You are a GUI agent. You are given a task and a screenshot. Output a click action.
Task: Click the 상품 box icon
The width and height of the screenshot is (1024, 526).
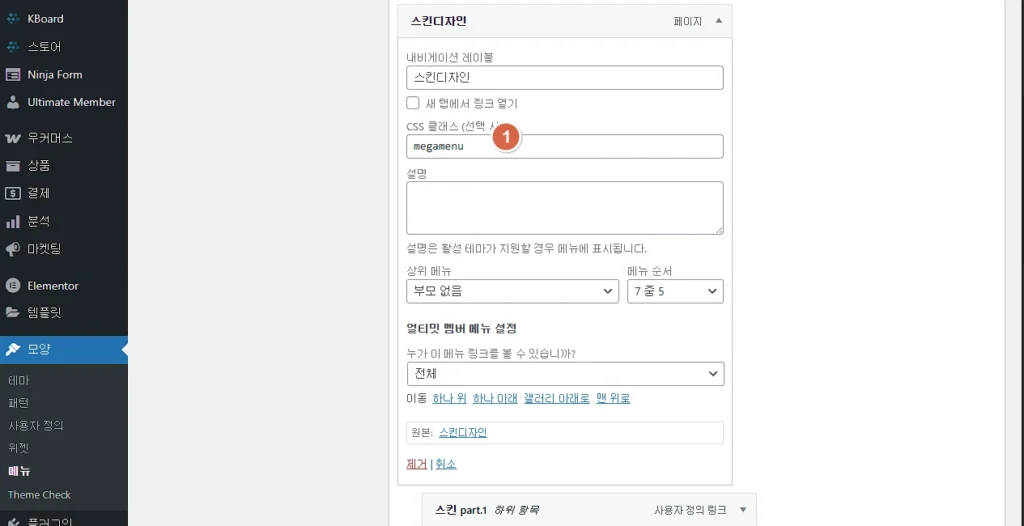pos(12,166)
